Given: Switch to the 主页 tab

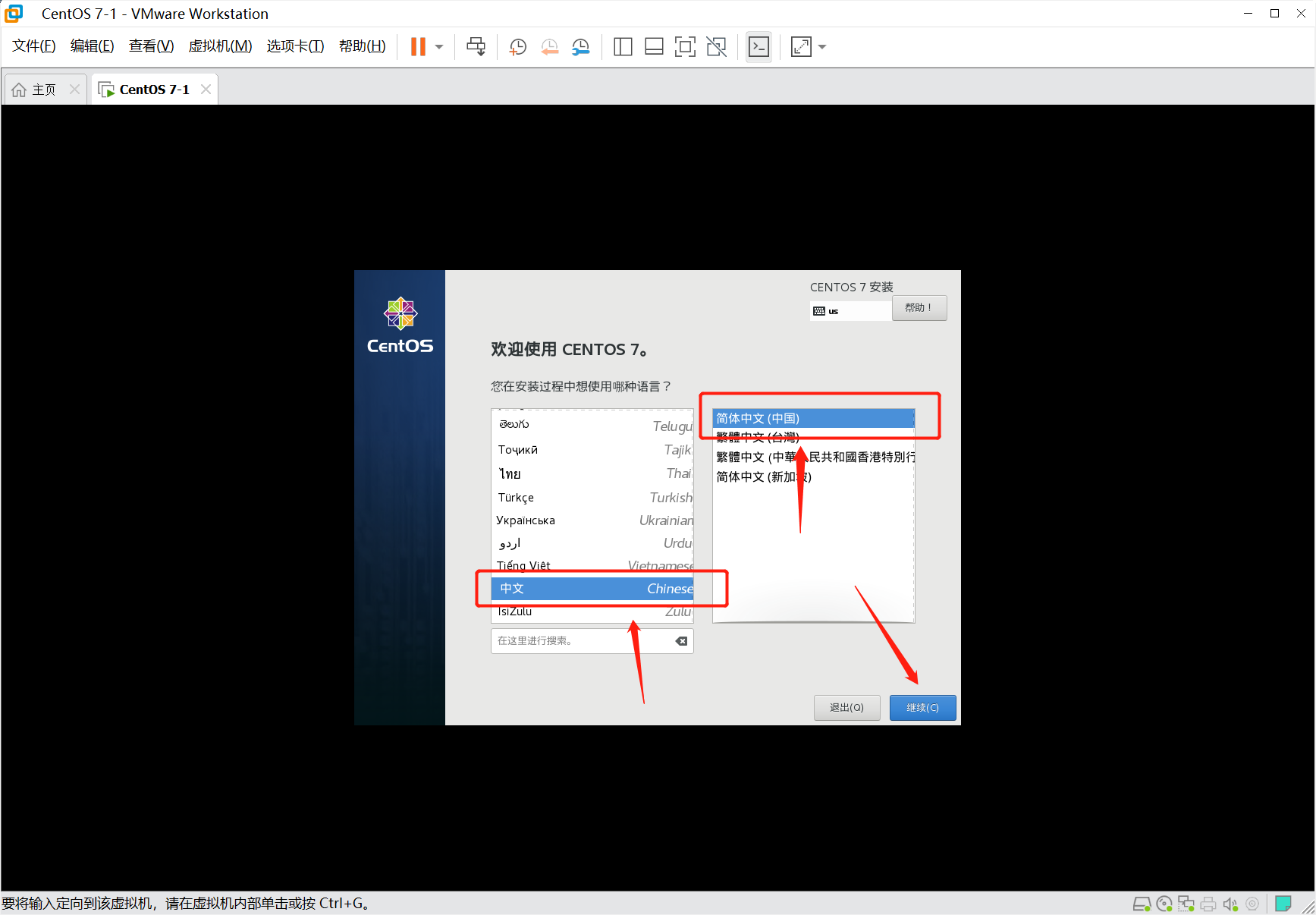Looking at the screenshot, I should tap(43, 89).
